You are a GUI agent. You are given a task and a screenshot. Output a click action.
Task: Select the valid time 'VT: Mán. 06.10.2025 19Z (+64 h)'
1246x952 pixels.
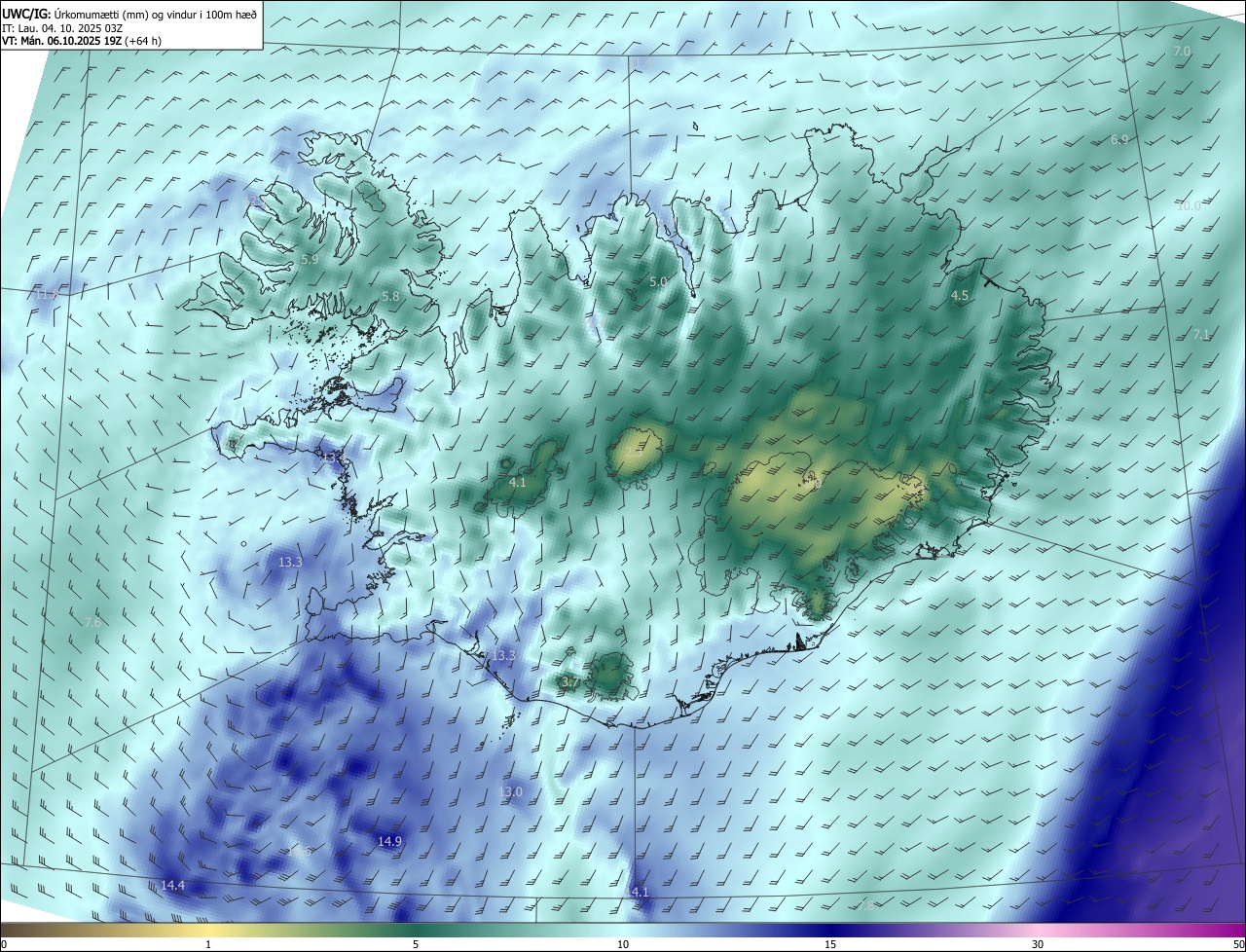point(80,41)
